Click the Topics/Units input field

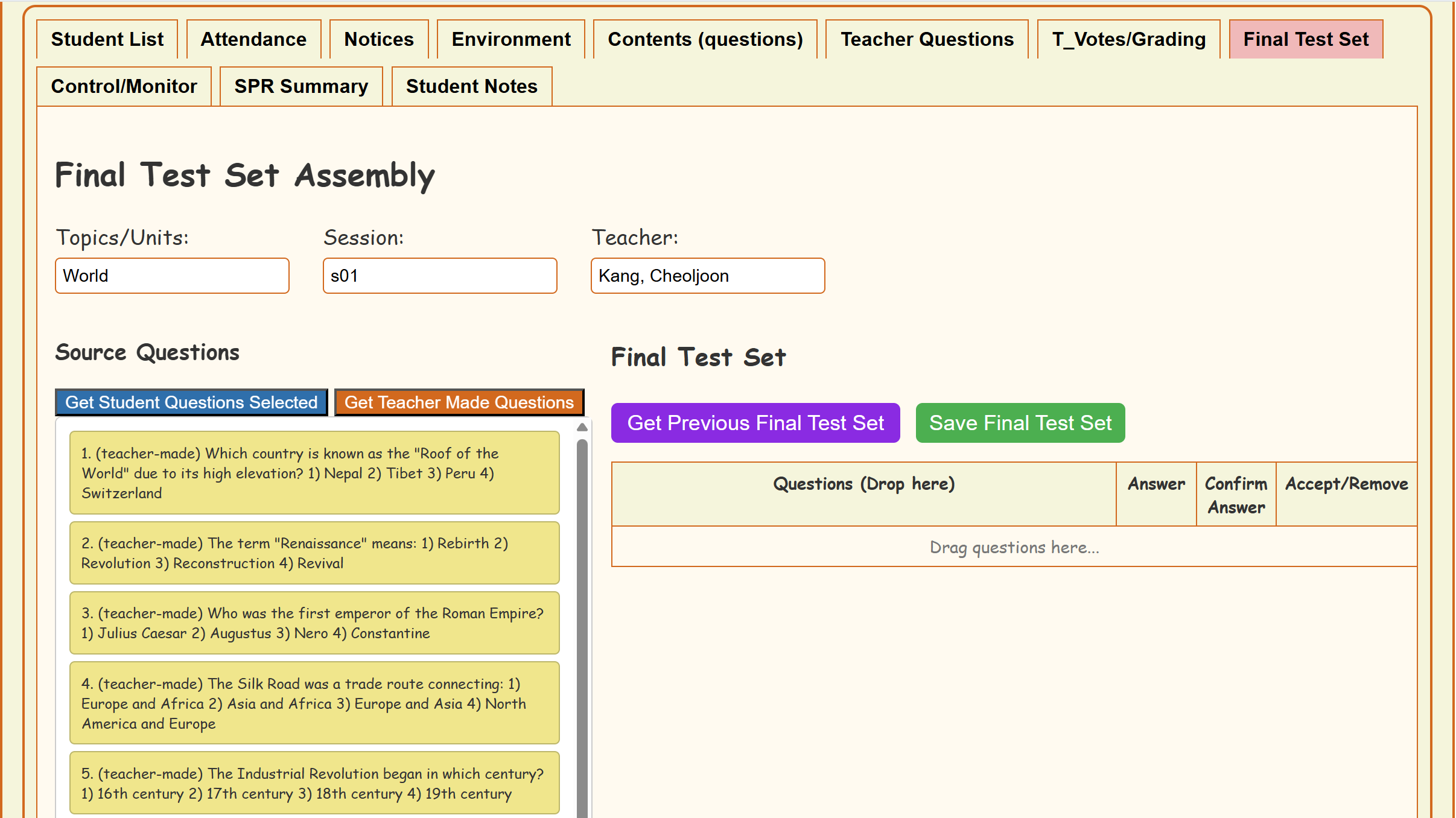click(x=172, y=276)
